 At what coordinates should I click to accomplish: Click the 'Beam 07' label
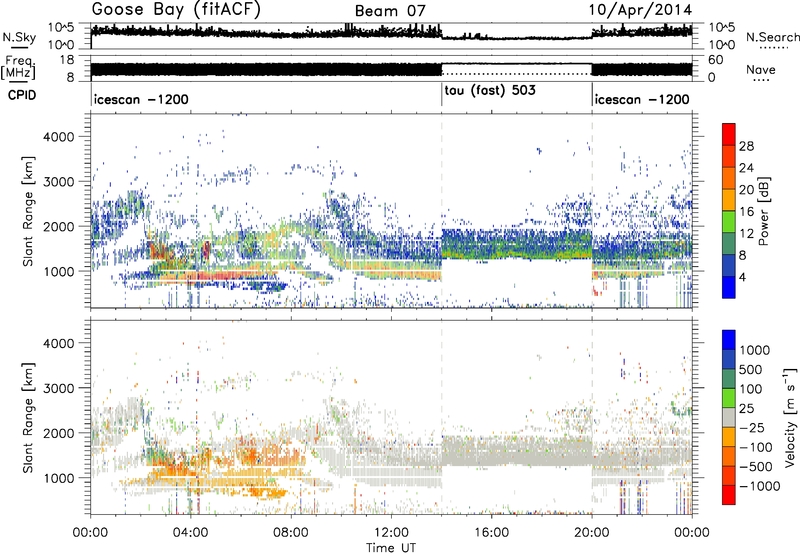pyautogui.click(x=390, y=11)
